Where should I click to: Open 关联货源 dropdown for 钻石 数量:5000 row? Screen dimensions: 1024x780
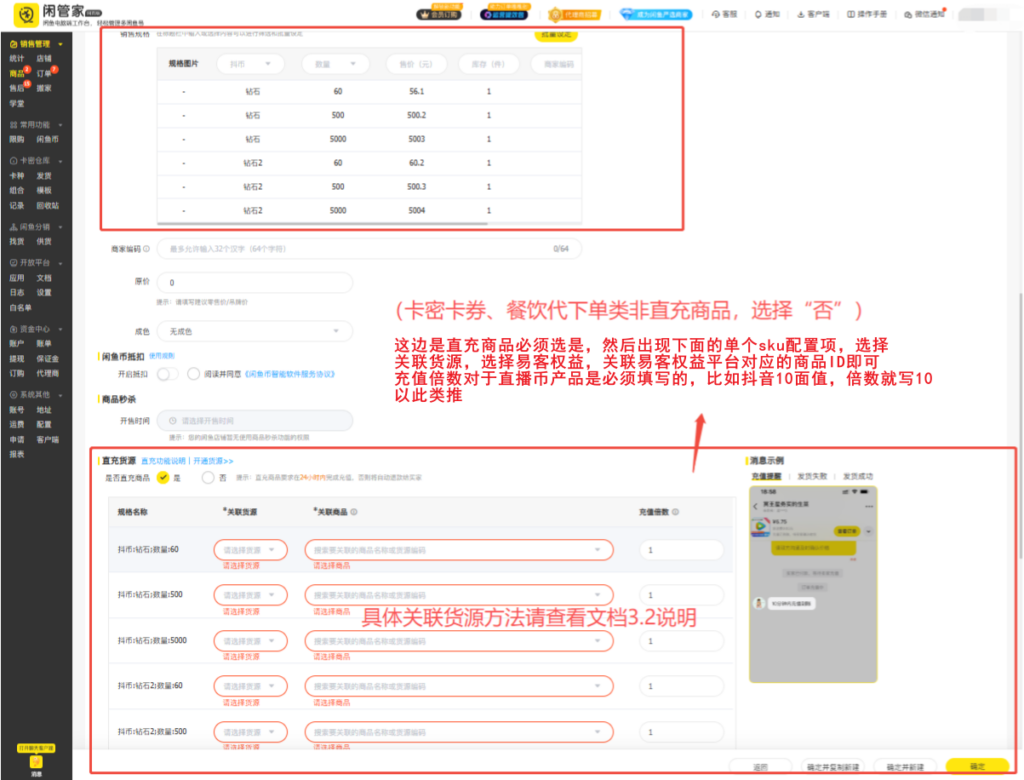251,641
